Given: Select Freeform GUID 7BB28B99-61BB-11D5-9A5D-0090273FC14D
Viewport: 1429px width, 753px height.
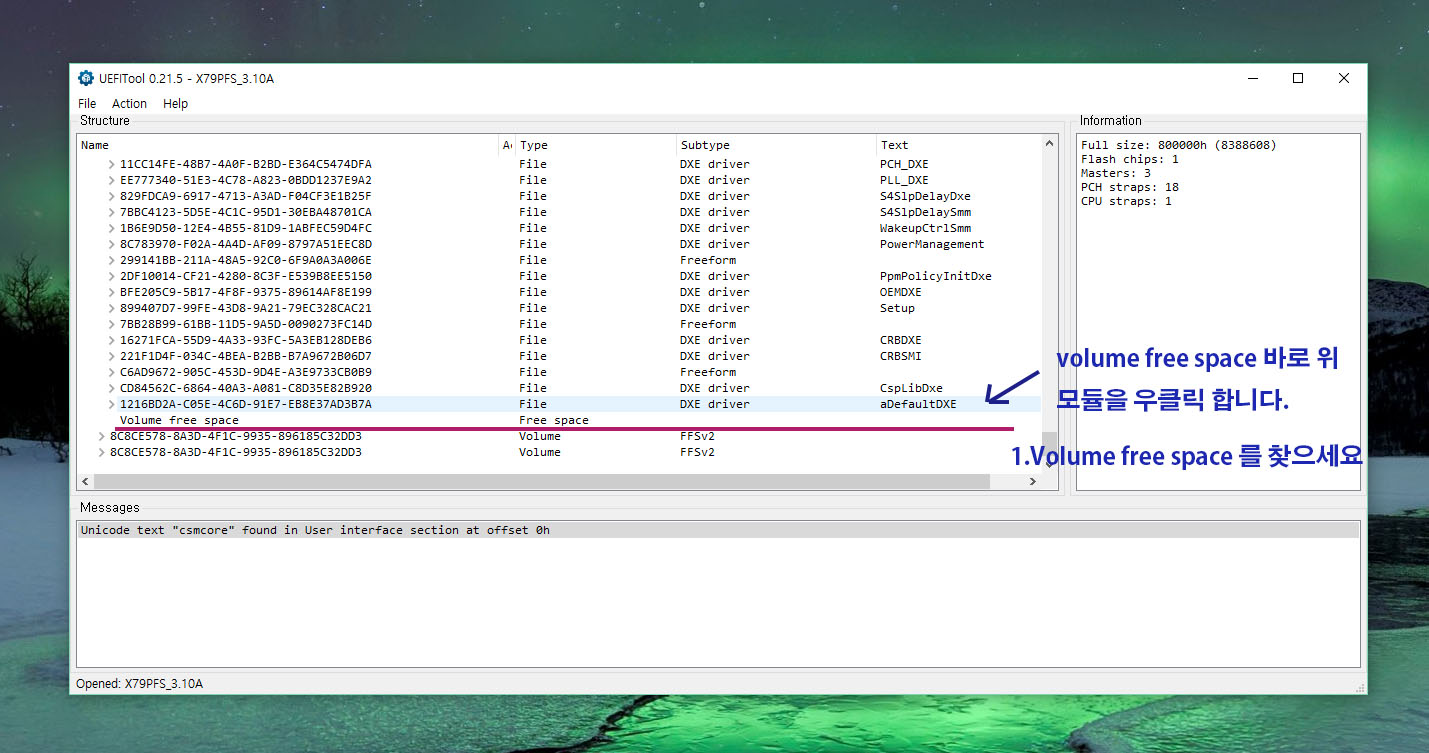Looking at the screenshot, I should click(246, 324).
